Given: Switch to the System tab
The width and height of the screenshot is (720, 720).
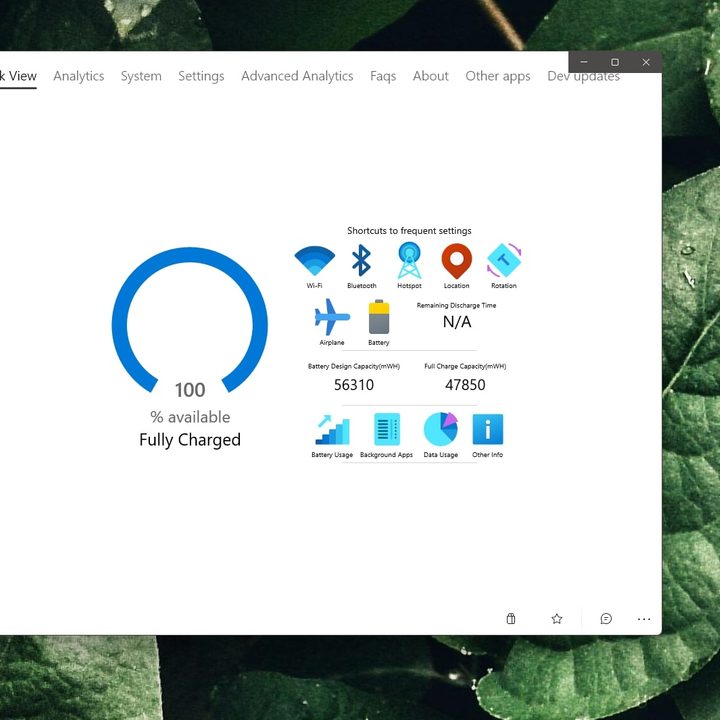Looking at the screenshot, I should pyautogui.click(x=141, y=76).
